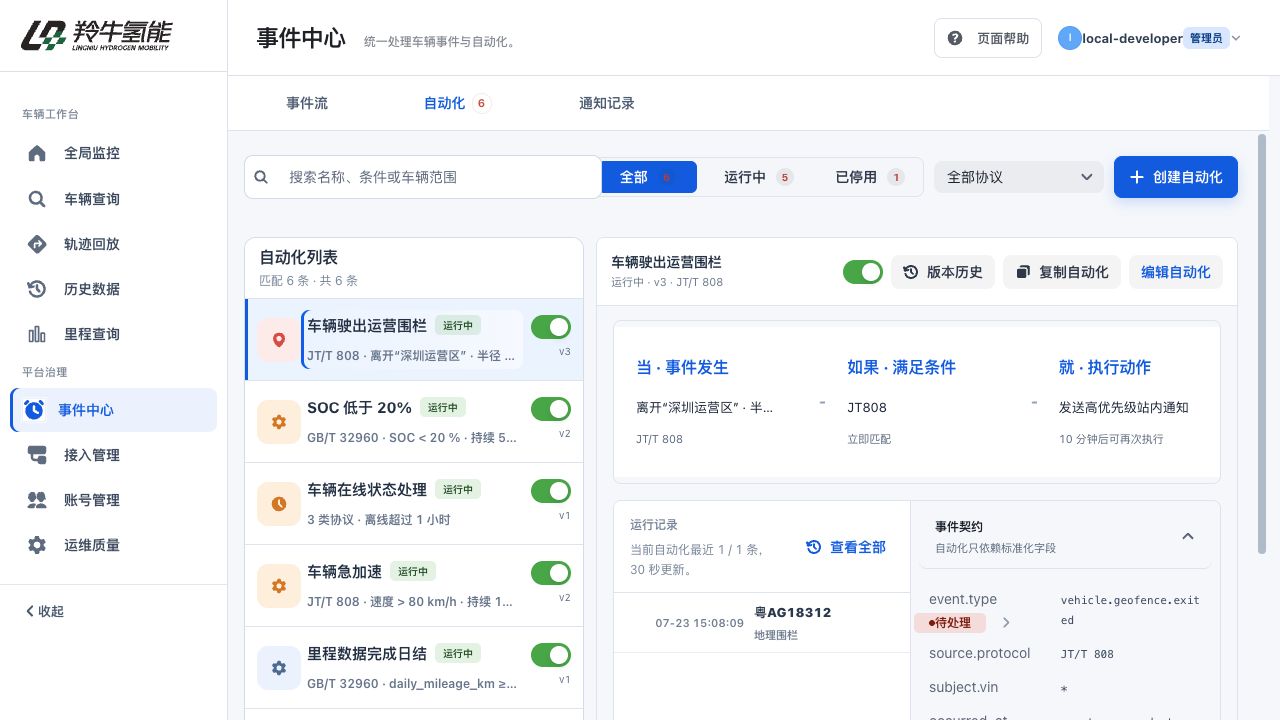The width and height of the screenshot is (1280, 720).
Task: Click the 接入管理 devices icon
Action: (37, 455)
